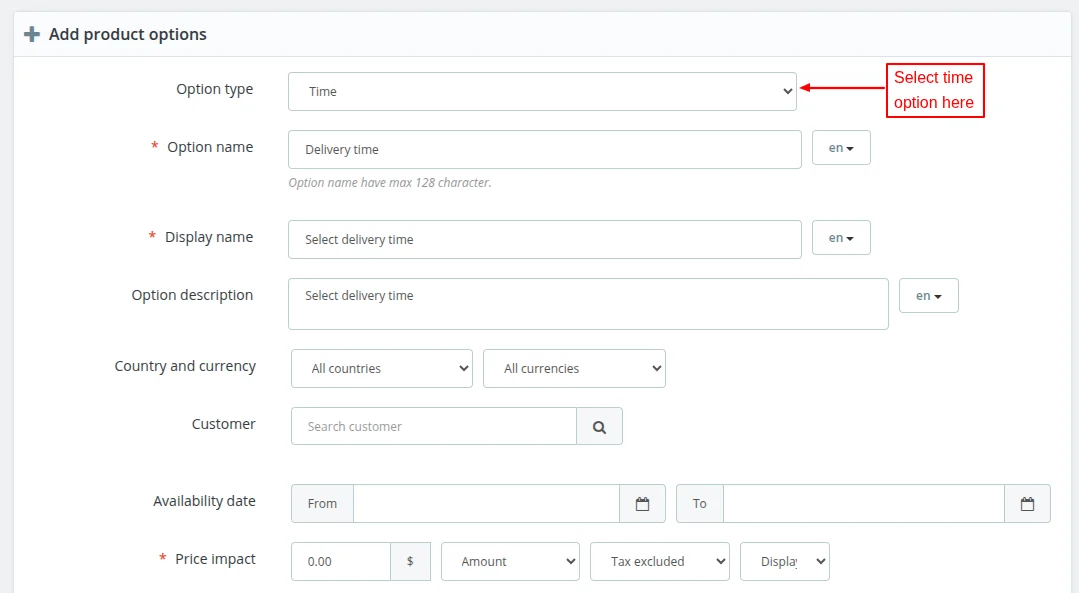Click the Search customer input box
The height and width of the screenshot is (593, 1079).
pyautogui.click(x=433, y=426)
